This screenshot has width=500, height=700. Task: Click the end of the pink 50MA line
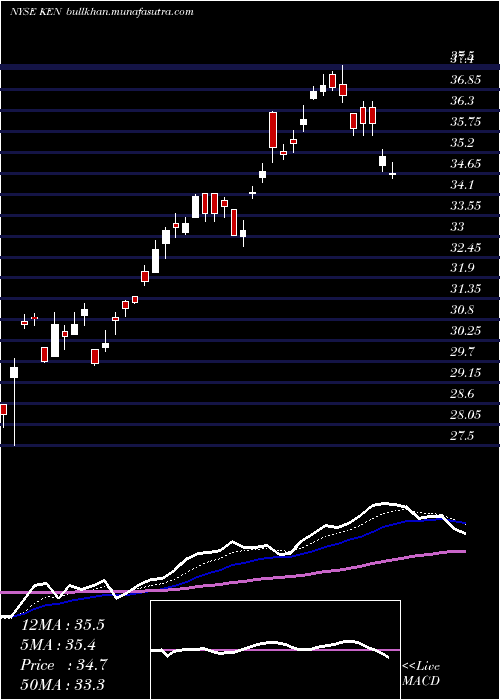[x=464, y=552]
